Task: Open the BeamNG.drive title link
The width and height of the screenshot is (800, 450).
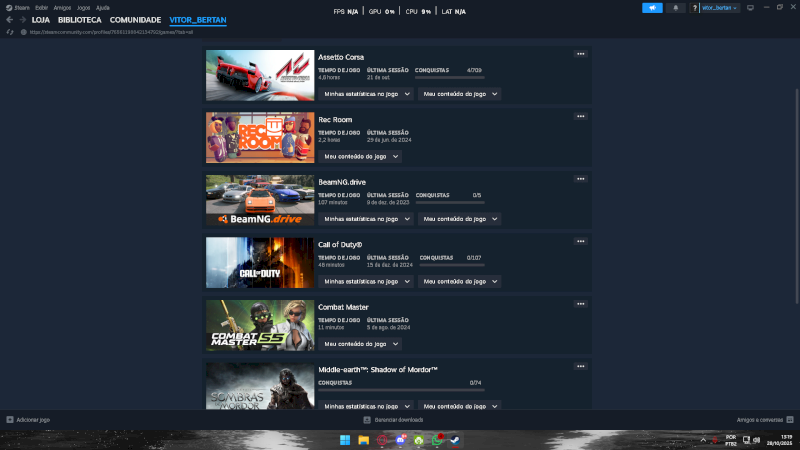Action: 342,182
